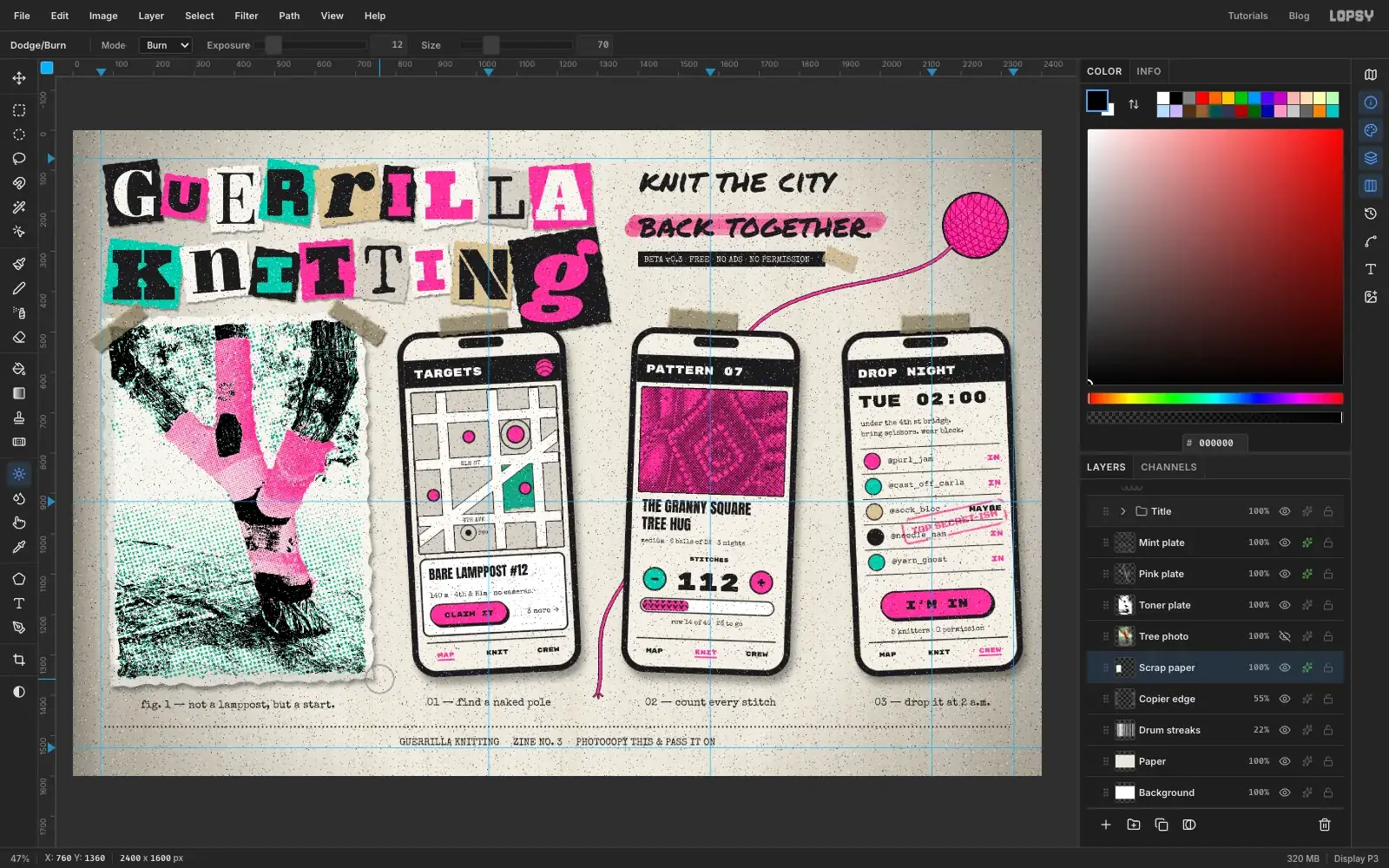Select the Paint Bucket tool
Image resolution: width=1389 pixels, height=868 pixels.
(x=18, y=369)
